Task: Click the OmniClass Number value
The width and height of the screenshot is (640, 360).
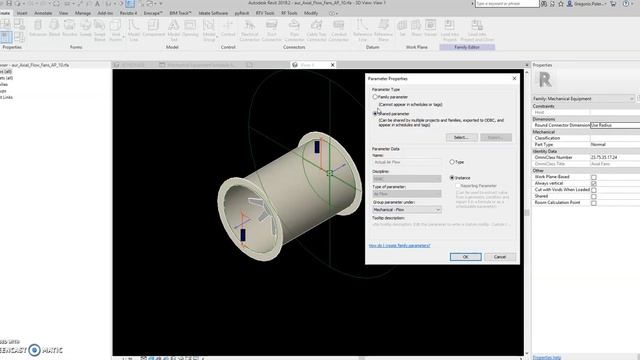Action: (x=615, y=157)
